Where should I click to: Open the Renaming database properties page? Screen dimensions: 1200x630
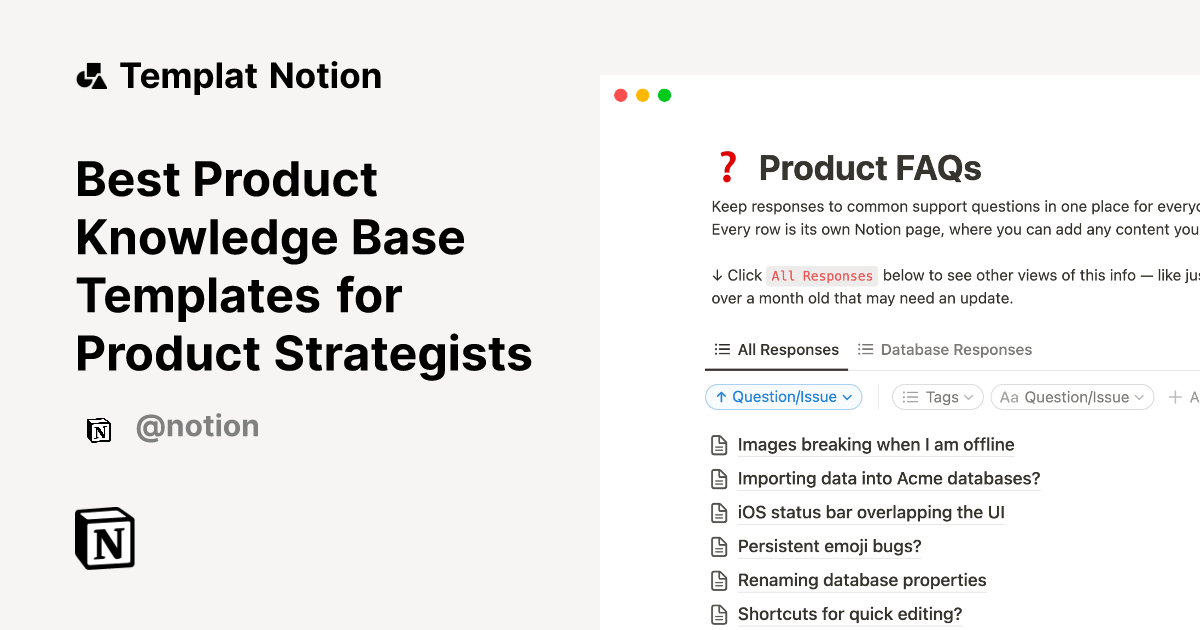(x=861, y=580)
